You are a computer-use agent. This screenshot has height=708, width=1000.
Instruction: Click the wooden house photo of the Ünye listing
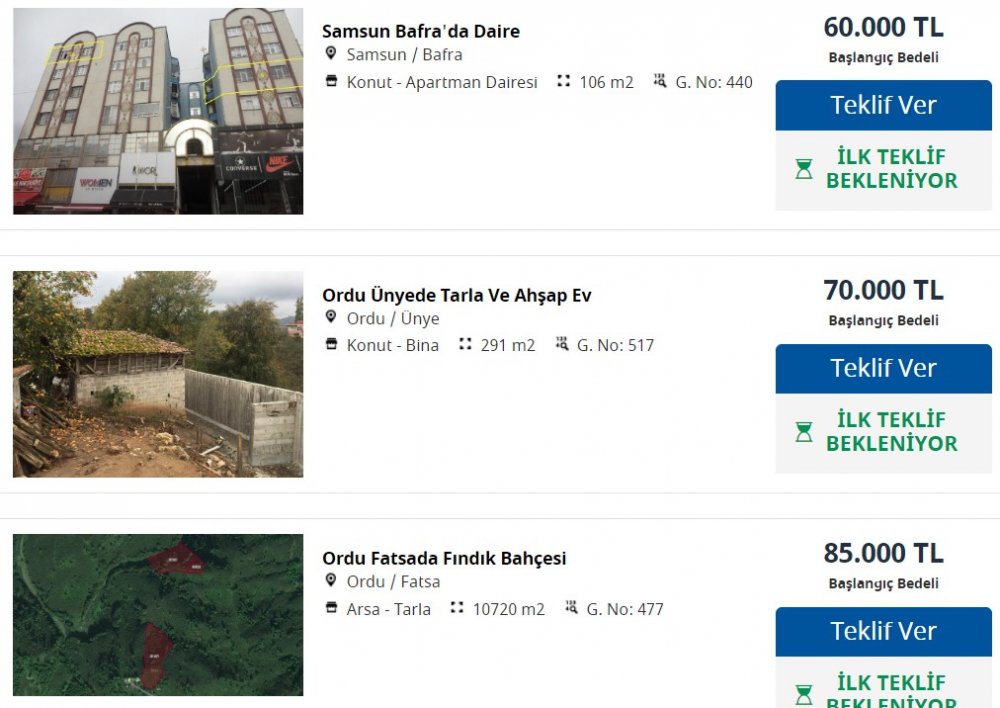pos(156,373)
